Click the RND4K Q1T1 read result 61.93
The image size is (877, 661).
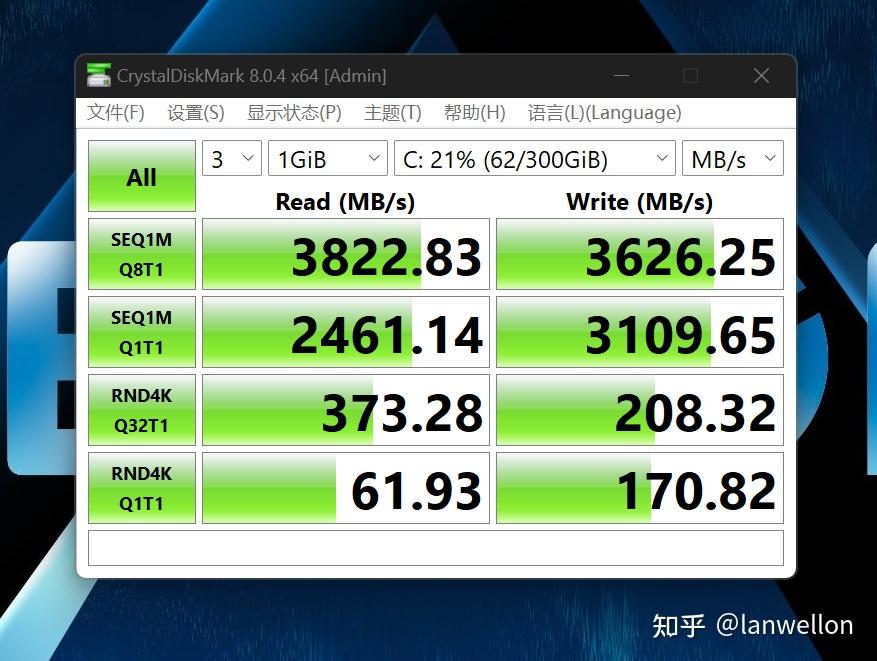click(x=346, y=488)
